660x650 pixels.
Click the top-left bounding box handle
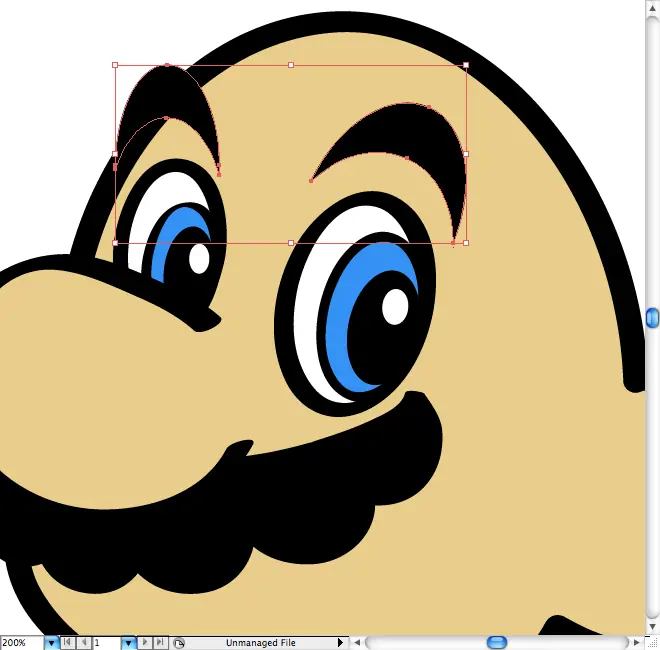tap(115, 65)
